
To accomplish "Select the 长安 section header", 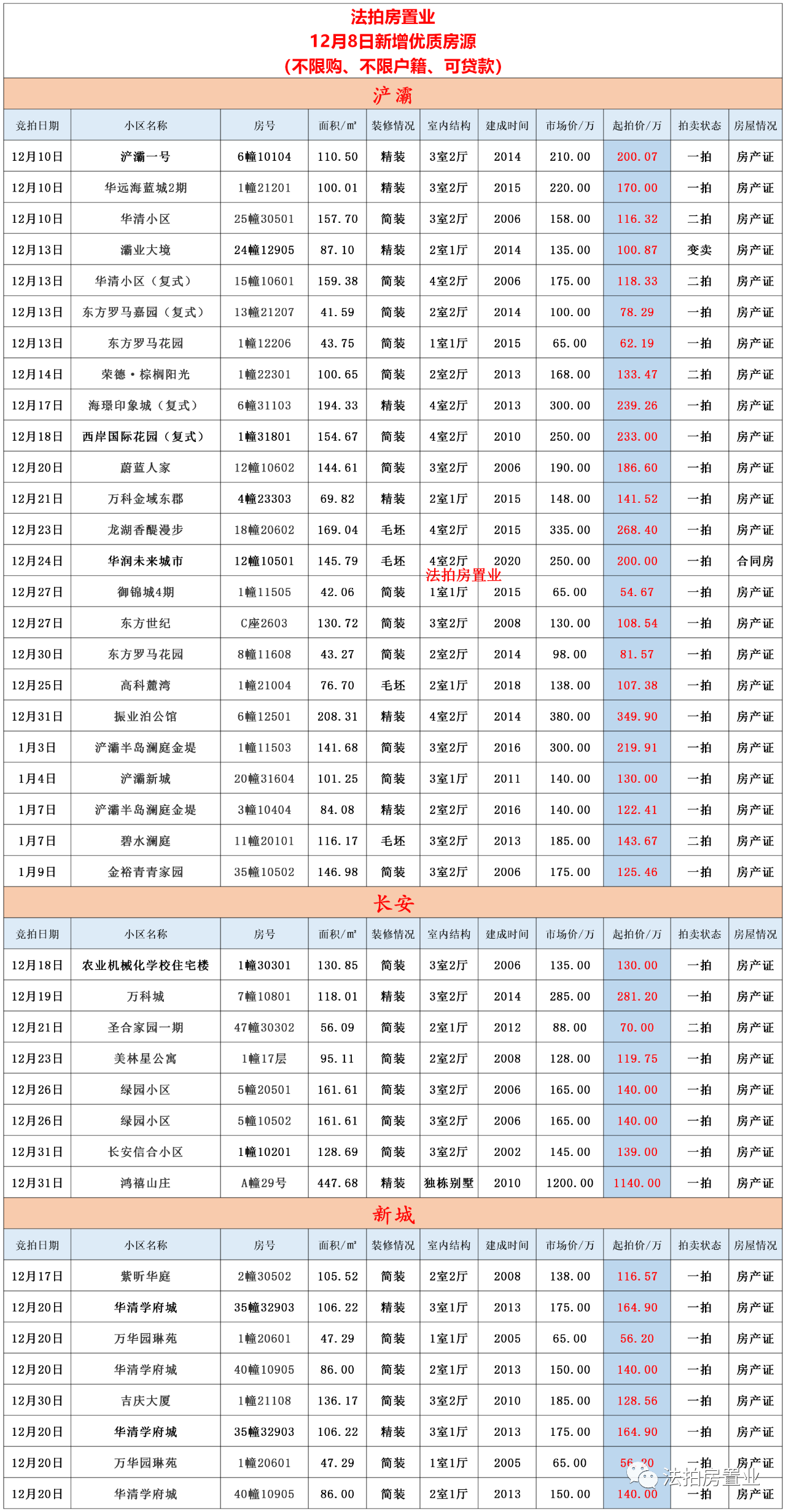I will tap(393, 903).
